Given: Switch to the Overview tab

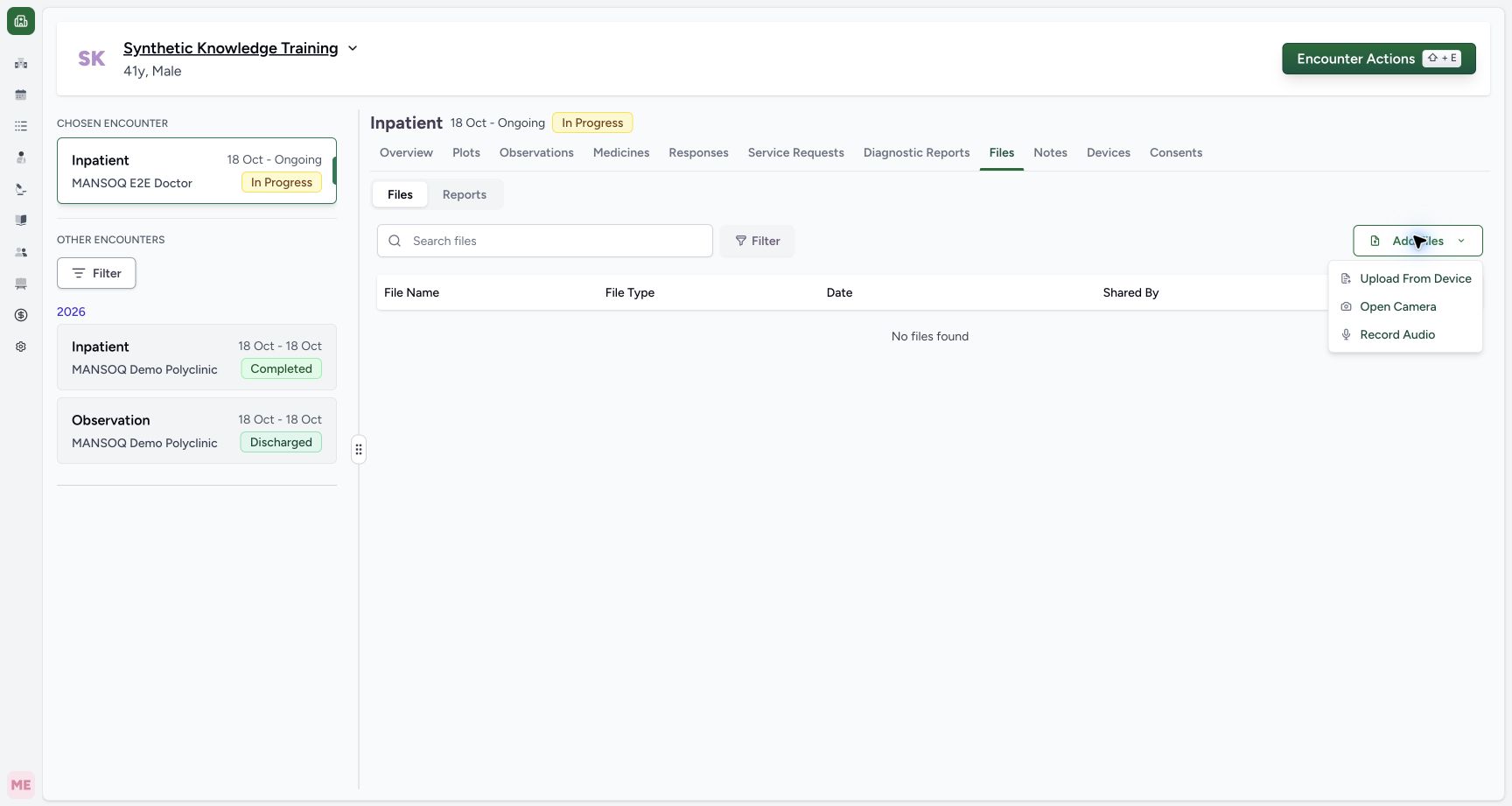Looking at the screenshot, I should click(x=406, y=152).
